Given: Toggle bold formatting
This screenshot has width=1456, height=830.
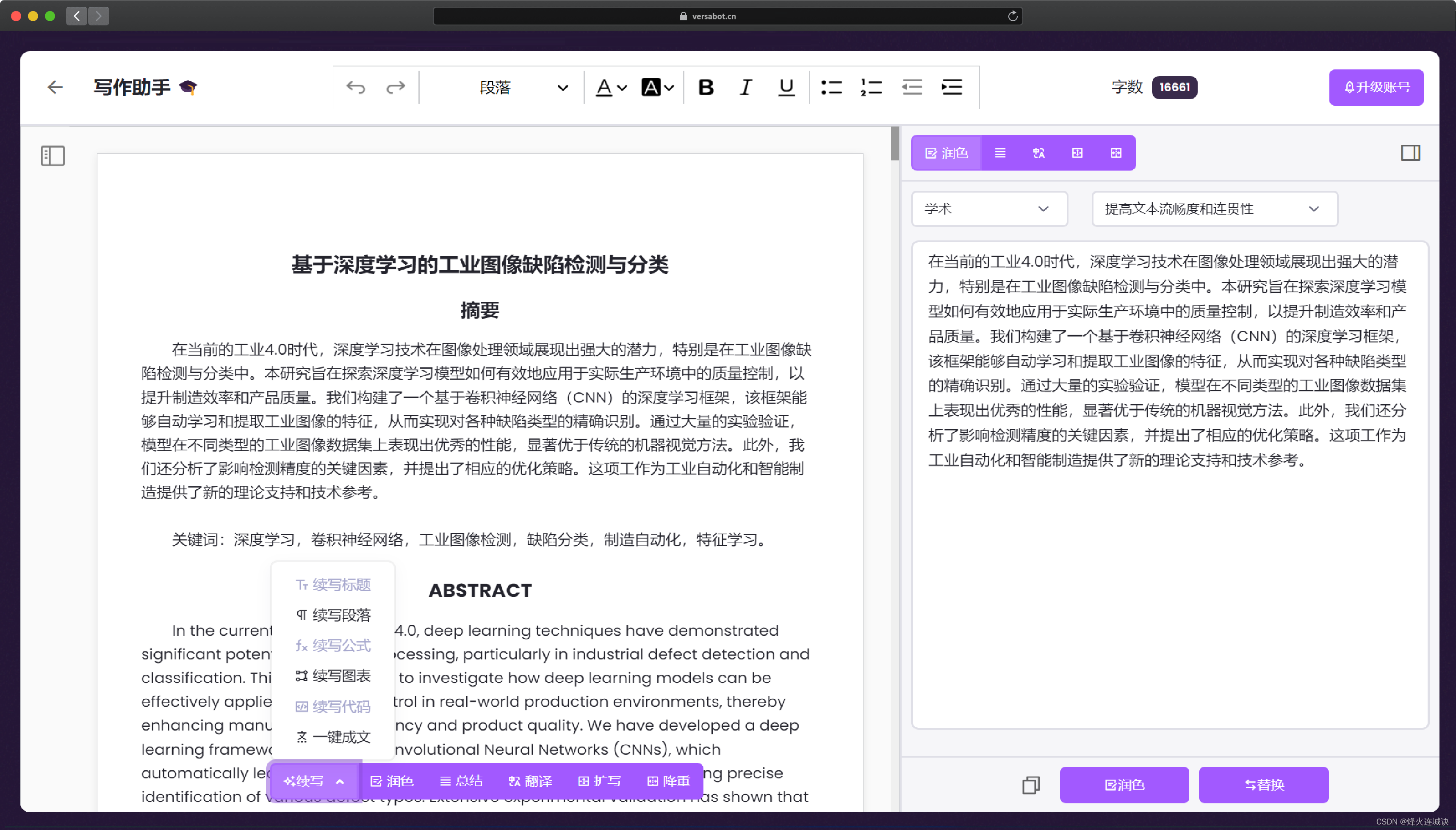Looking at the screenshot, I should coord(706,87).
